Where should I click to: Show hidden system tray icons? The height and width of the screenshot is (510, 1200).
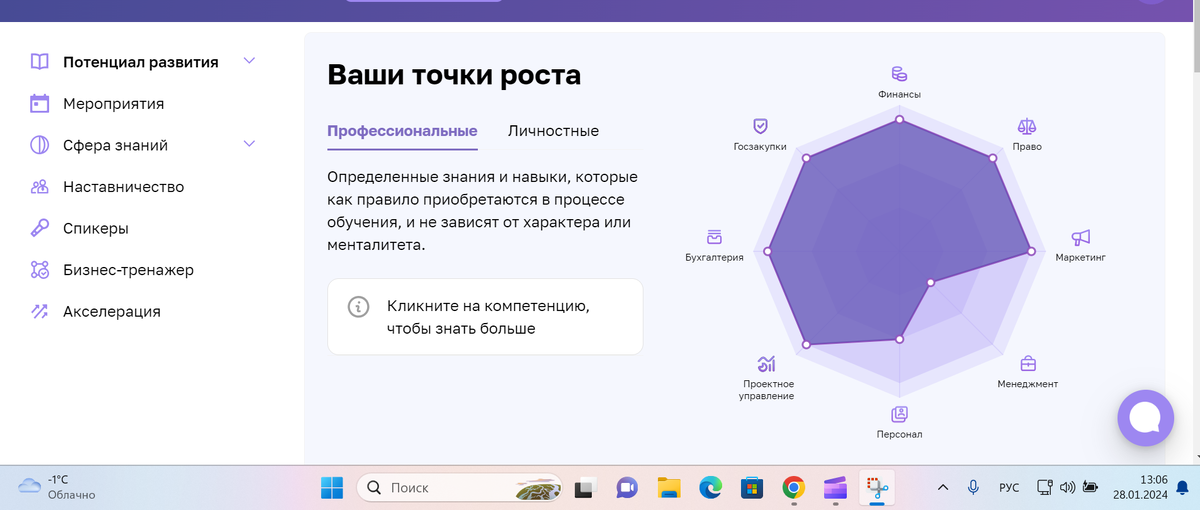point(942,488)
